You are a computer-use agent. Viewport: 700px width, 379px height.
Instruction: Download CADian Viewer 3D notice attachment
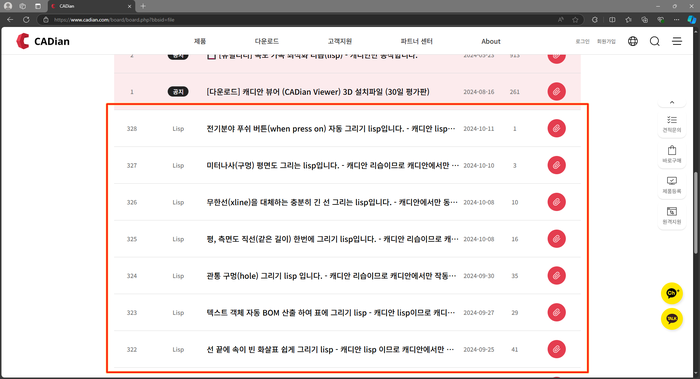point(556,92)
